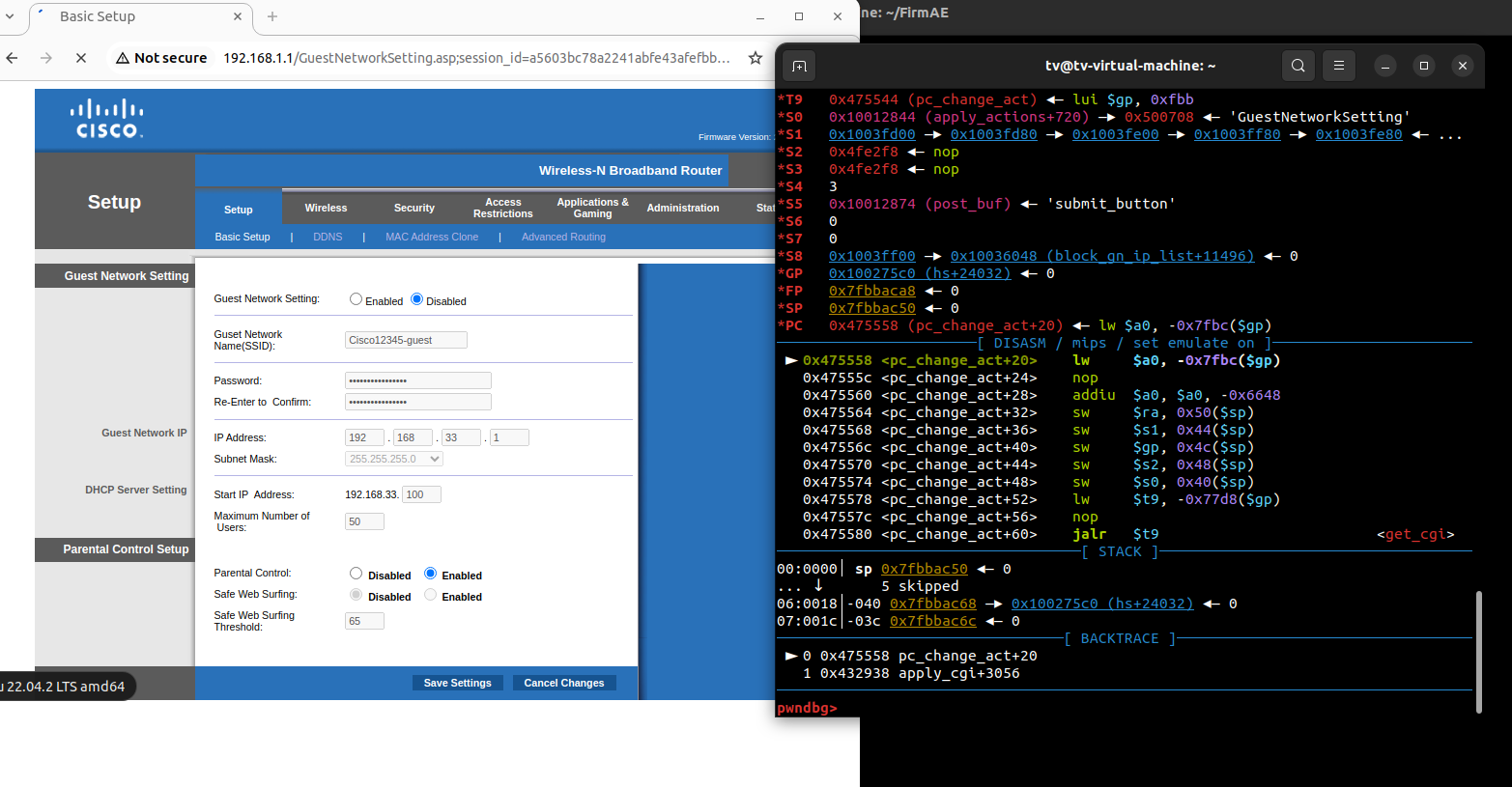This screenshot has width=1512, height=787.
Task: Select Safe Web Surfing Enabled radio
Action: point(431,595)
